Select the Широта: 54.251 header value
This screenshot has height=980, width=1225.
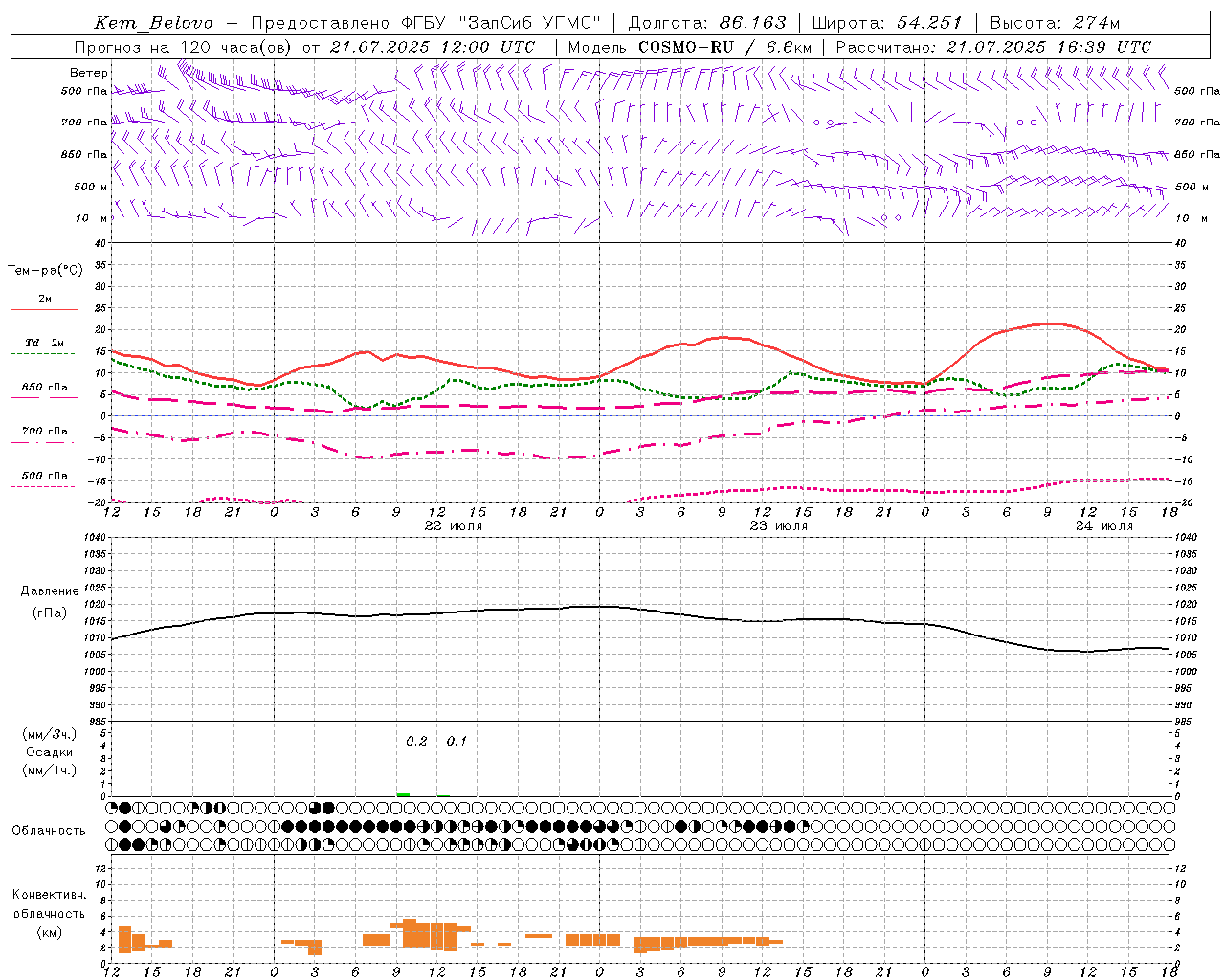coord(886,23)
